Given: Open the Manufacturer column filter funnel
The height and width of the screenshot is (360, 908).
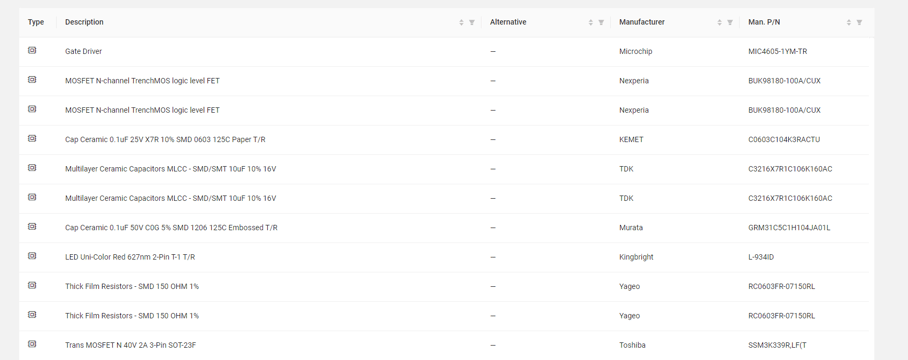Looking at the screenshot, I should (x=730, y=23).
